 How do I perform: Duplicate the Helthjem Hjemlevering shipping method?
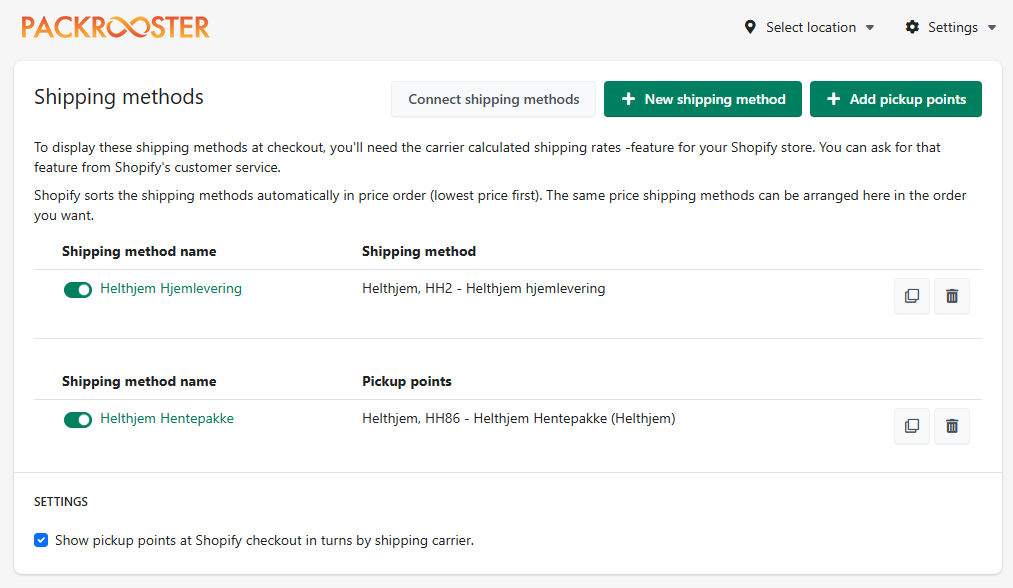(x=911, y=296)
